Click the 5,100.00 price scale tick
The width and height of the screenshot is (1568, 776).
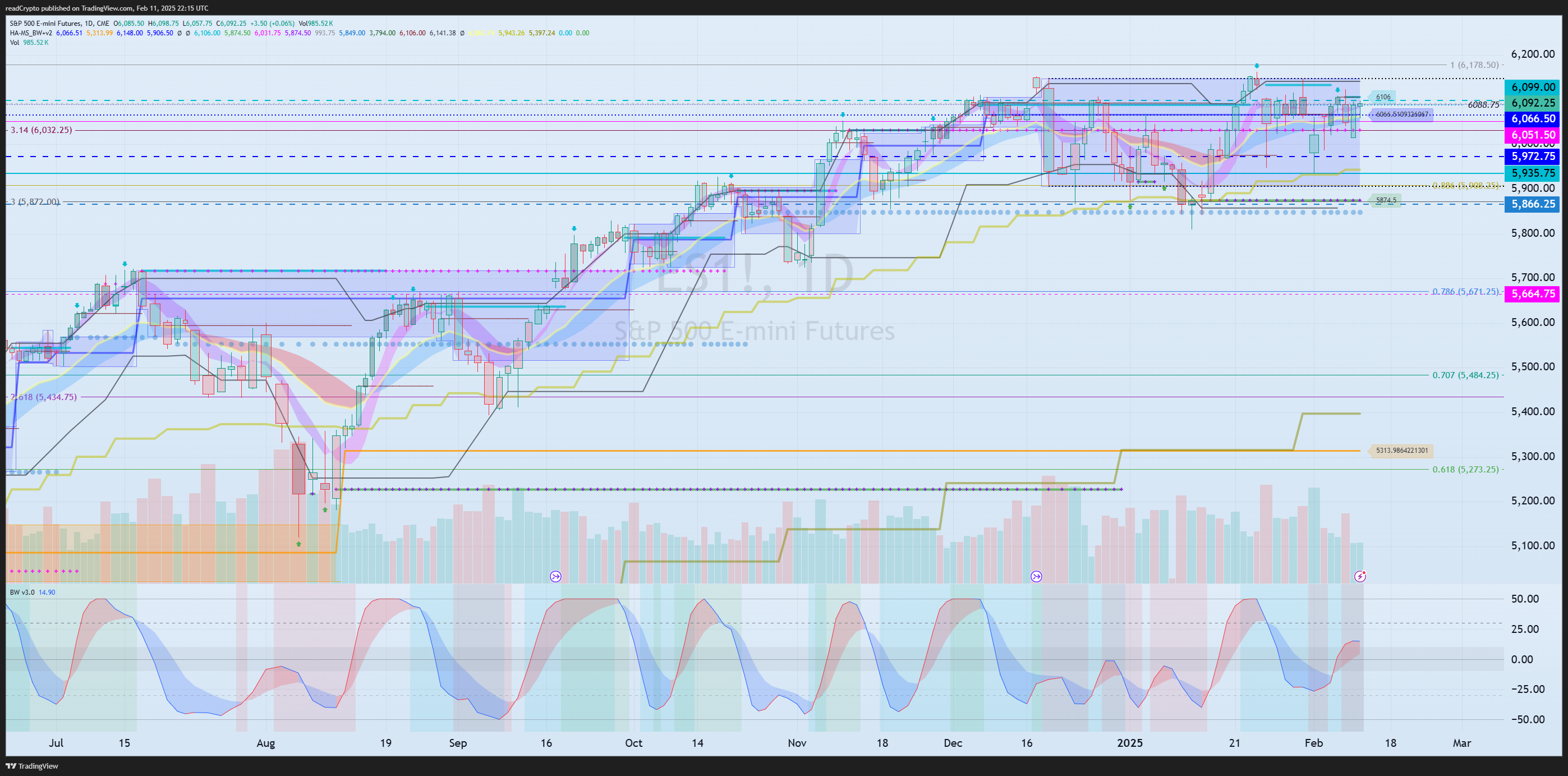tap(1533, 545)
